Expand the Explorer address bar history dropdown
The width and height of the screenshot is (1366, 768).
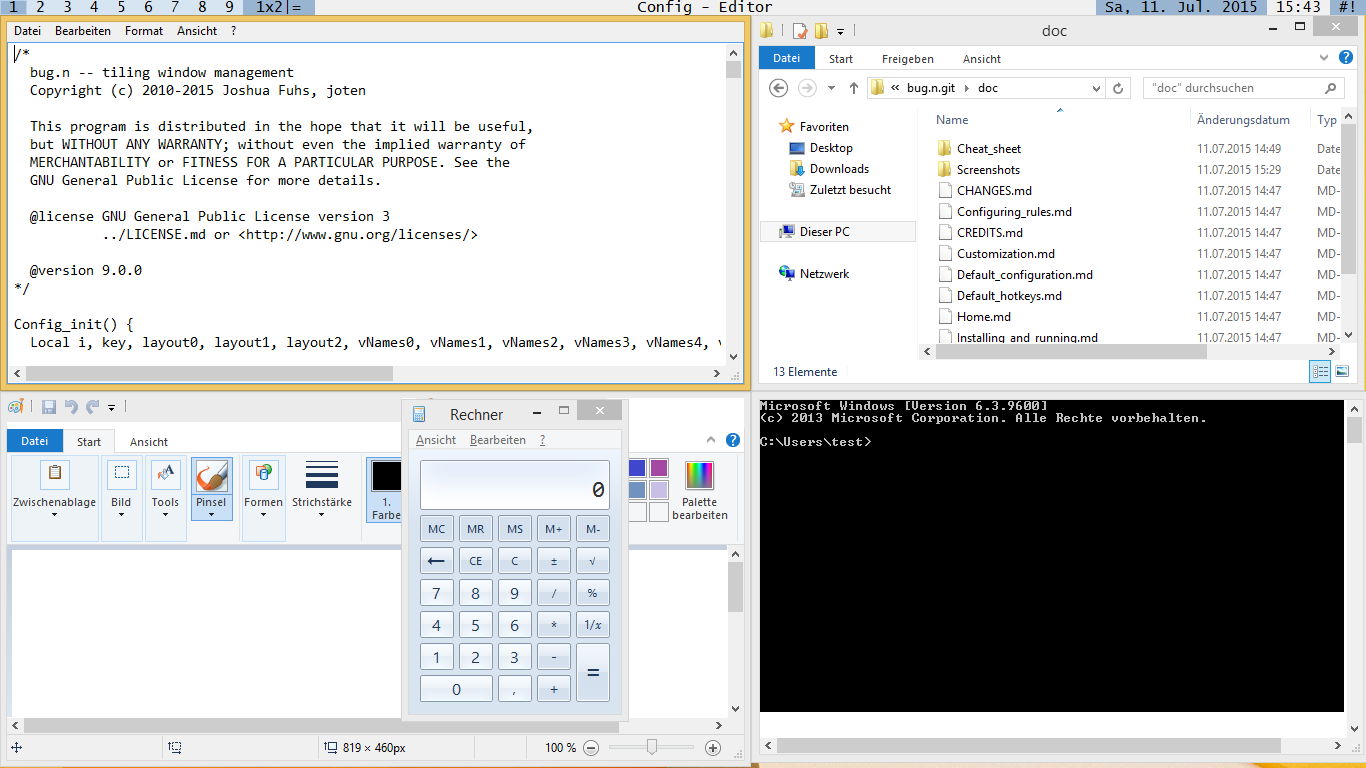click(1098, 87)
